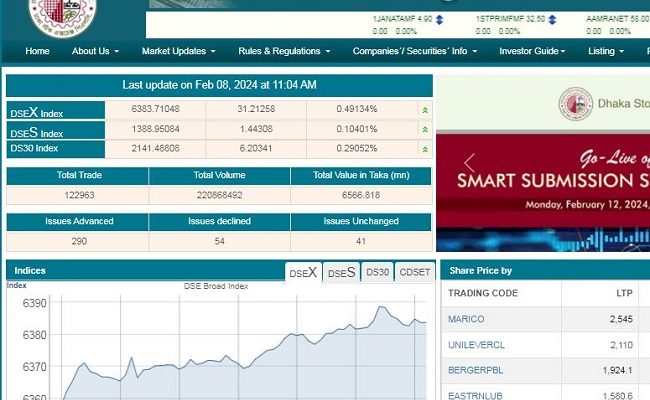Expand the About Us menu
This screenshot has width=650, height=400.
[x=95, y=51]
